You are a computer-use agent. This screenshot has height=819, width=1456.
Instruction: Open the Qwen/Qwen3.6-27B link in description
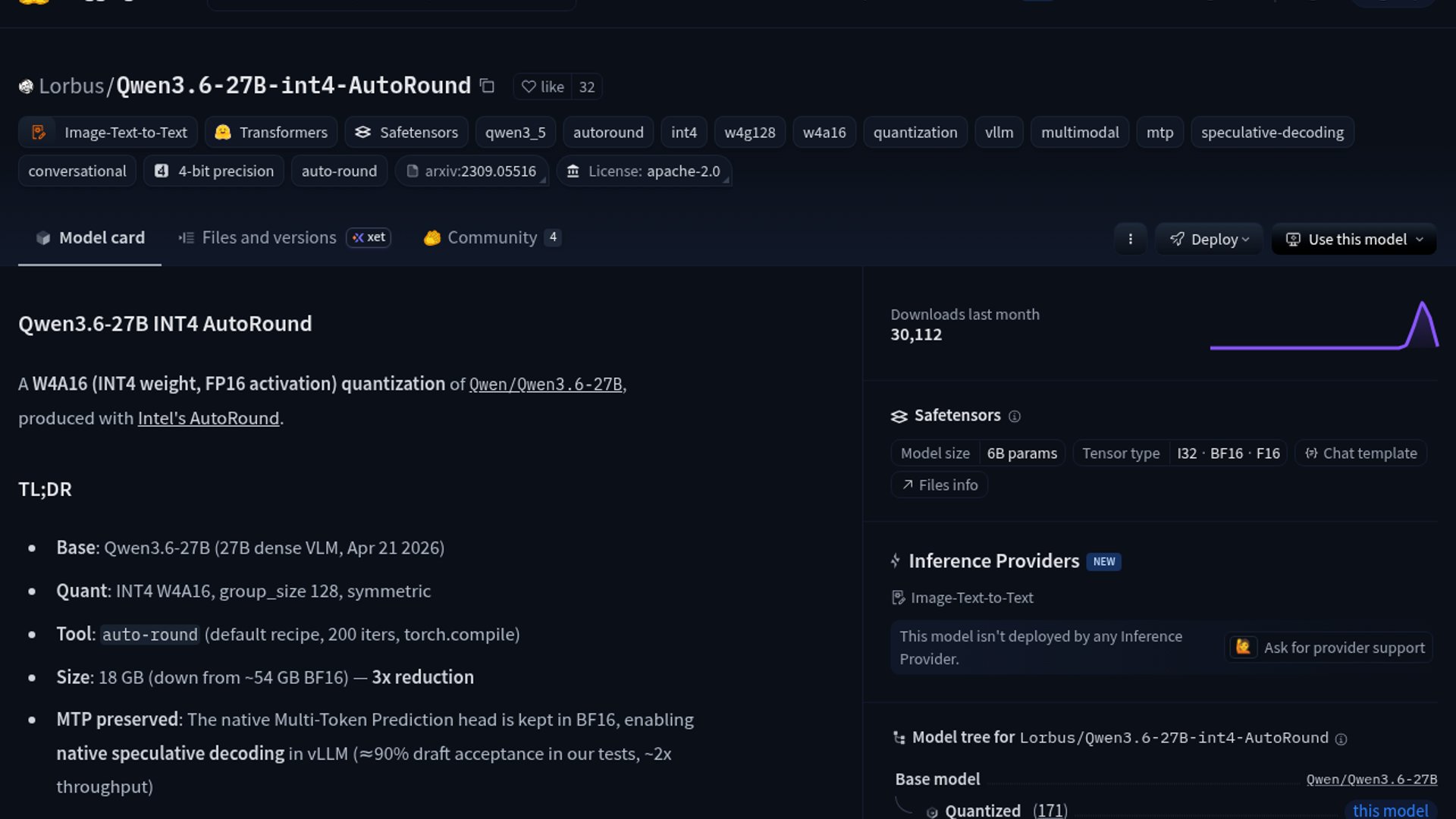546,384
